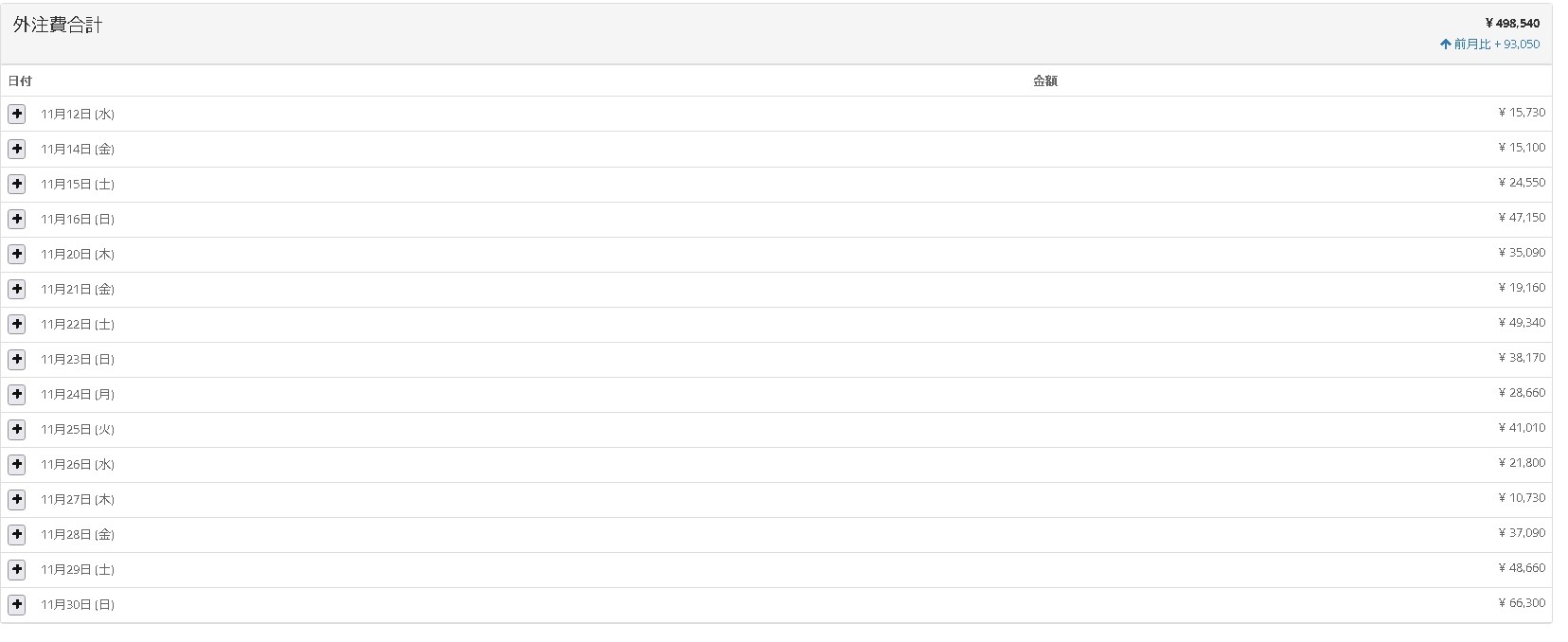Expand the 11月12日 (水) row
Screen dimensions: 1568x642
tap(17, 114)
